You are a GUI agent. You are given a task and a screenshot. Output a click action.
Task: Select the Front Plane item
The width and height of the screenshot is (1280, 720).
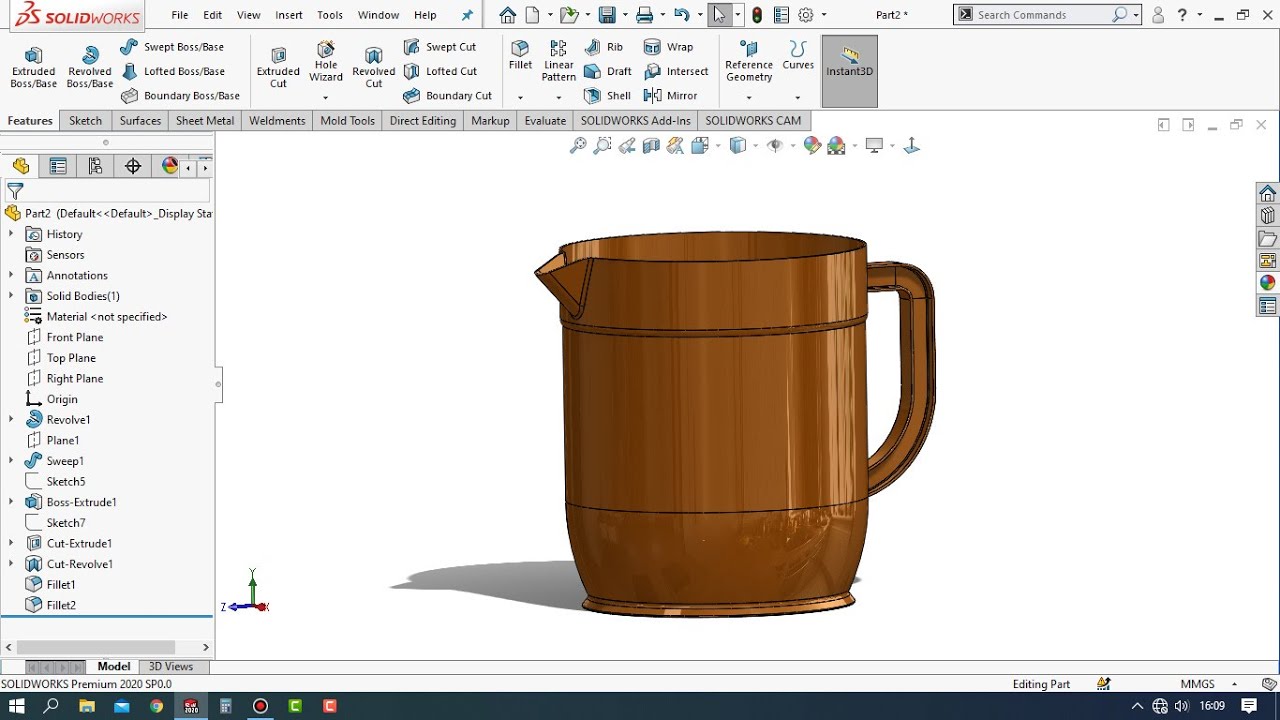click(x=75, y=337)
